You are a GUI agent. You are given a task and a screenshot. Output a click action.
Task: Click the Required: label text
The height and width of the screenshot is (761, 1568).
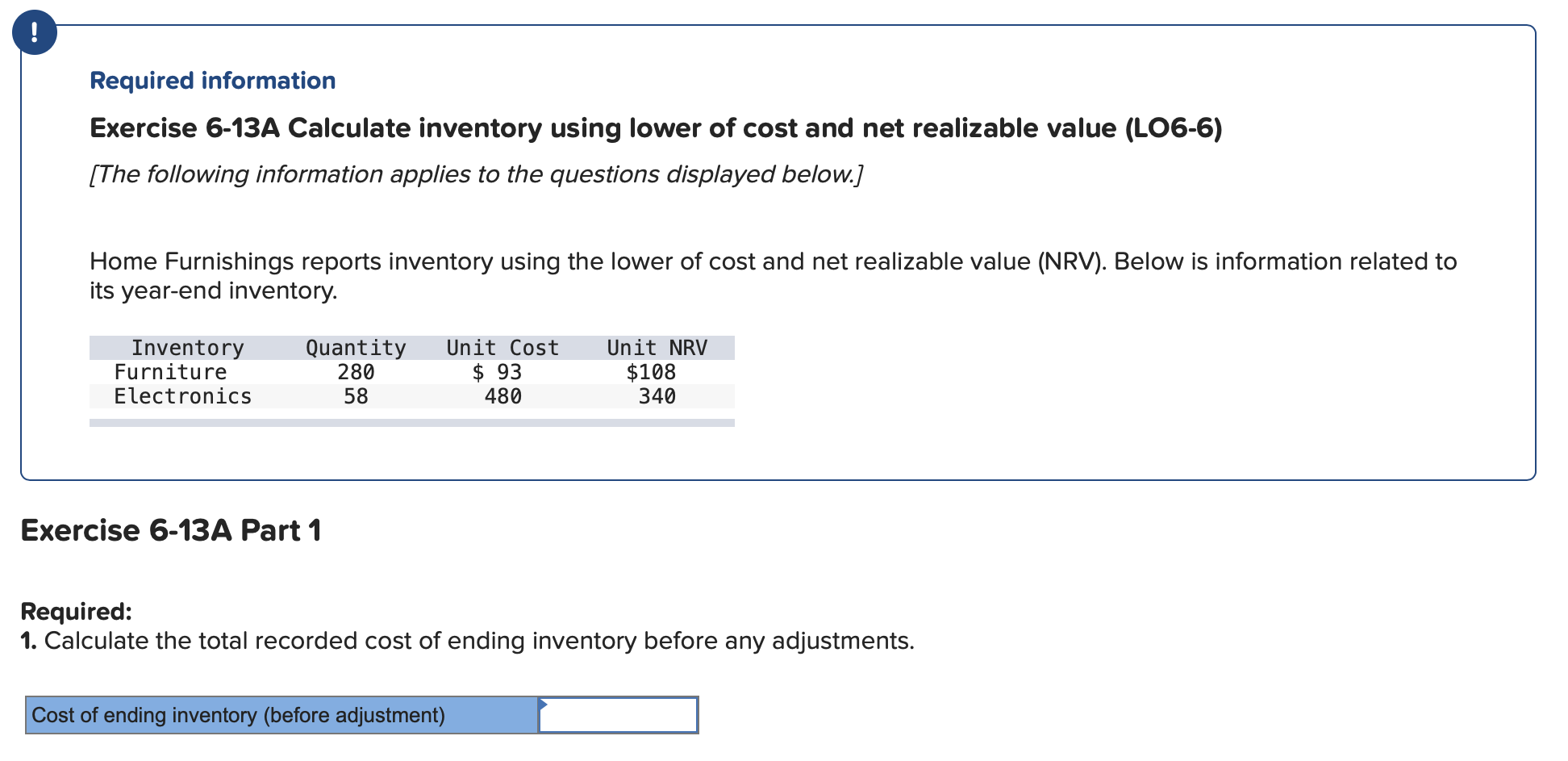(74, 611)
